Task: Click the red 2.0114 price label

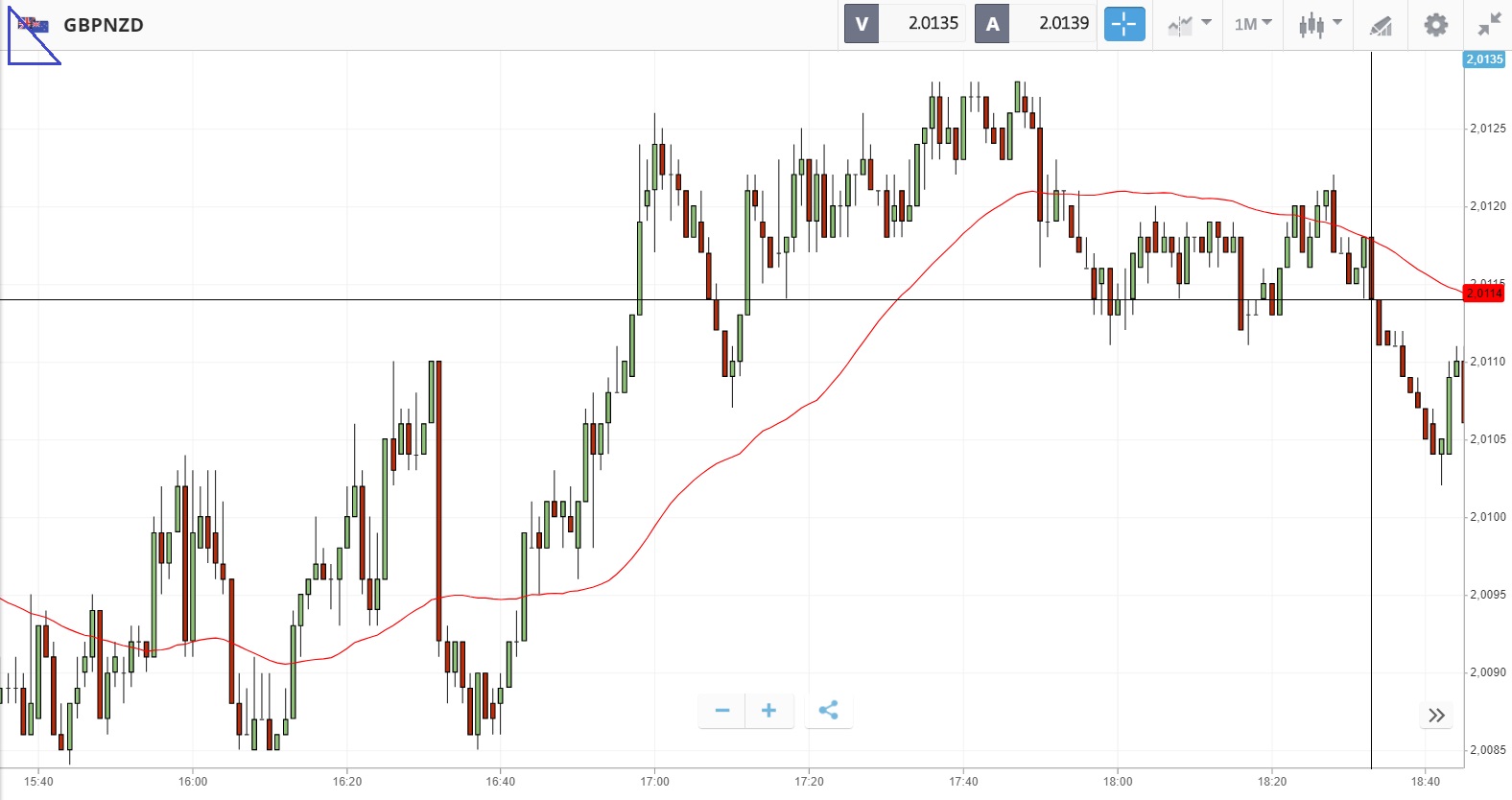Action: (1483, 294)
